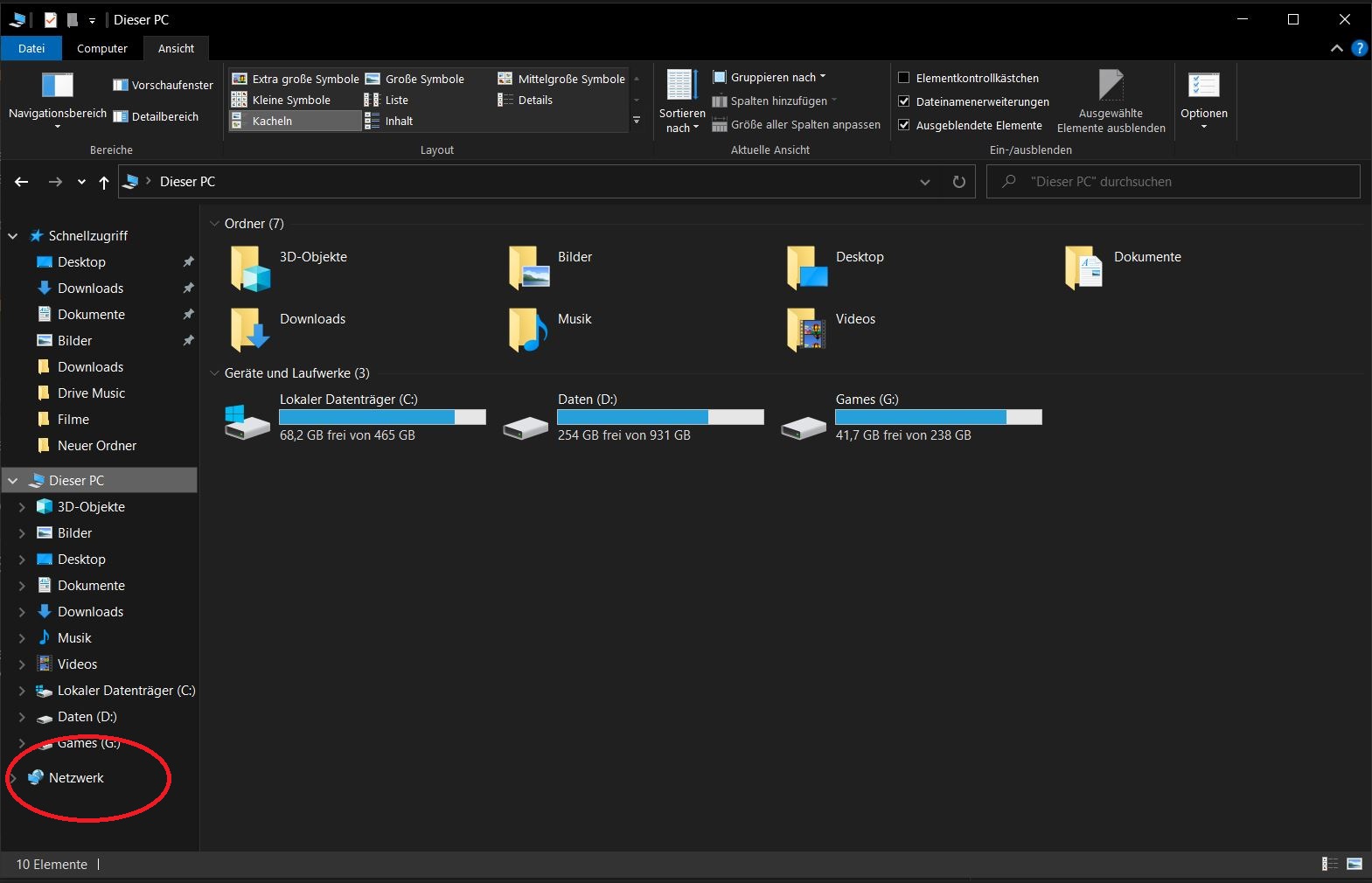Uncheck Dateinamenerweiterungen checkbox
The image size is (1372, 883).
(904, 101)
